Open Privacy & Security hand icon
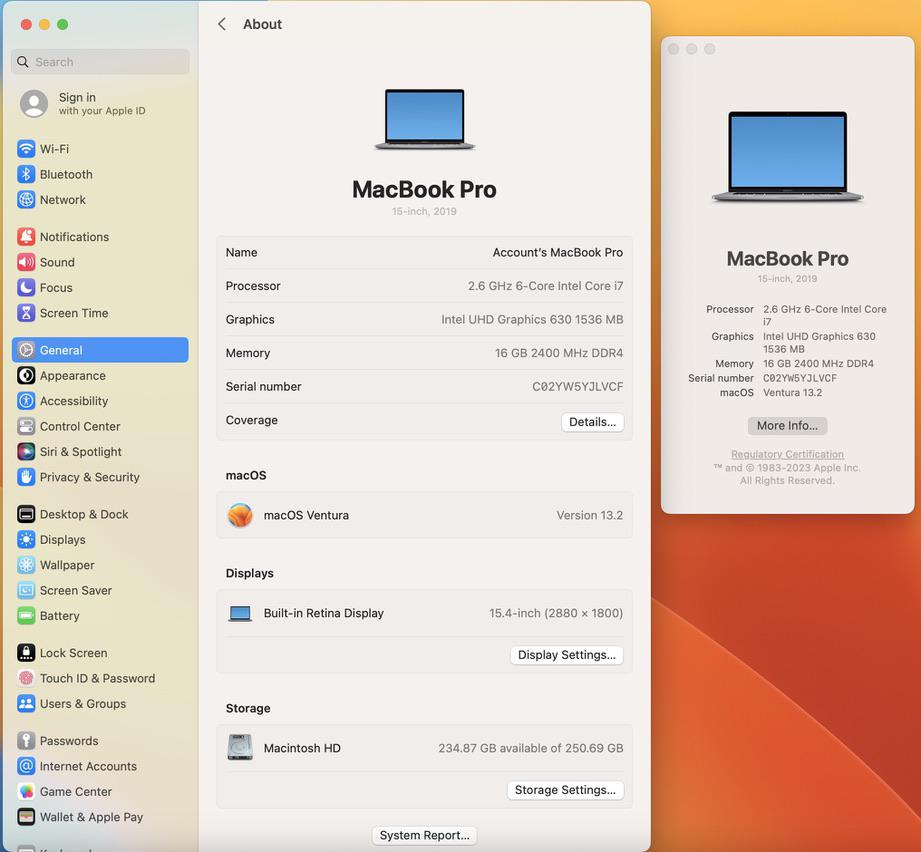This screenshot has width=921, height=852. [26, 477]
